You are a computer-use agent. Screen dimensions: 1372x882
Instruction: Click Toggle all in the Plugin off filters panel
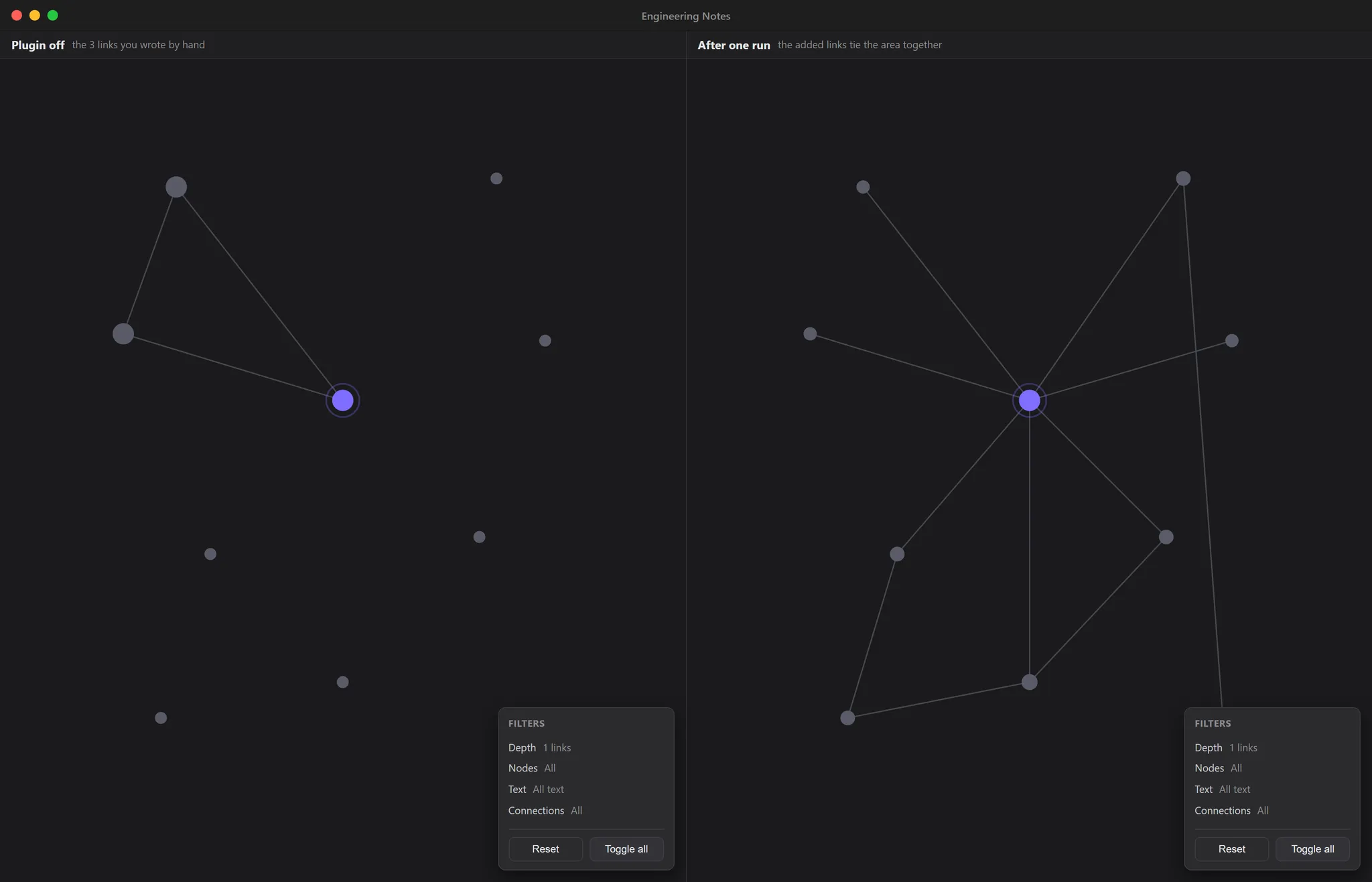(x=626, y=849)
